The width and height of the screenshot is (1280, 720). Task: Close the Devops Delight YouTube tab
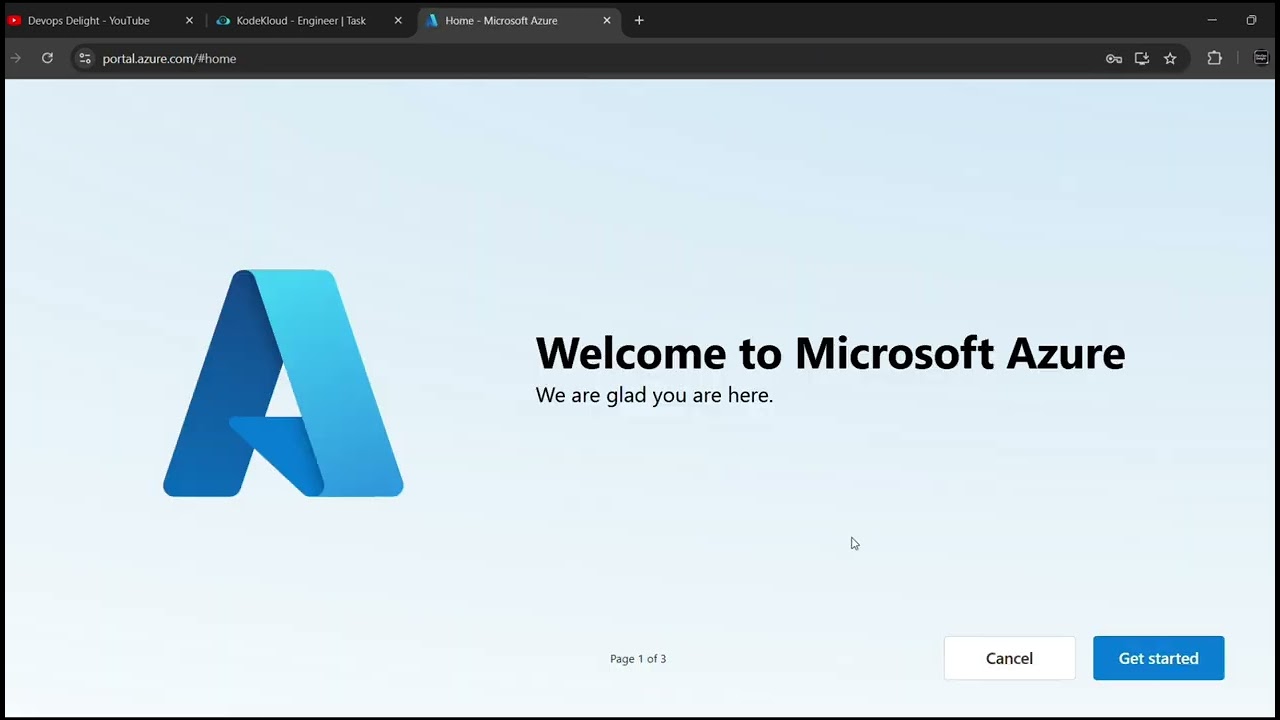tap(189, 20)
